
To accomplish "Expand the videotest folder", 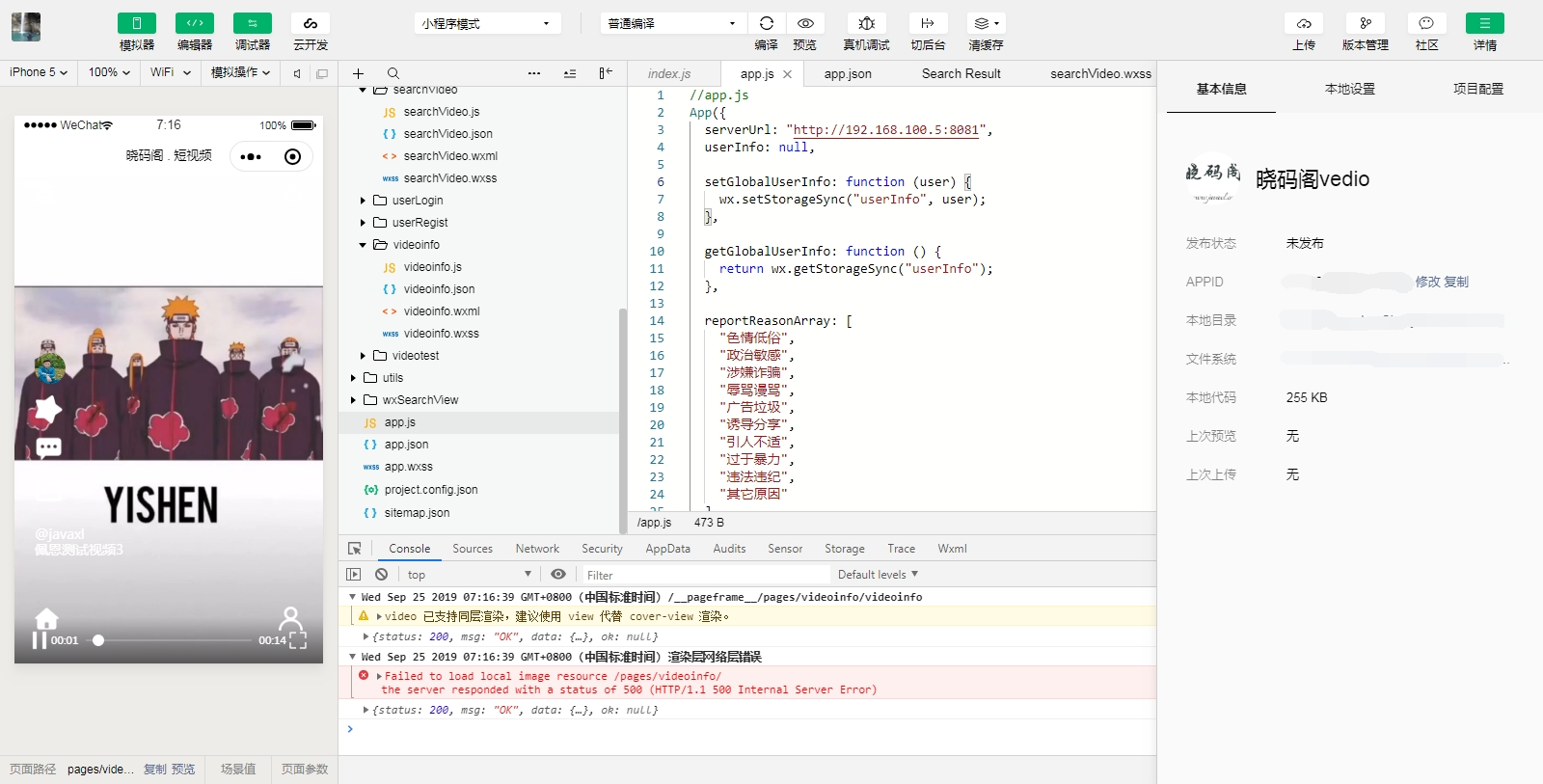I will click(x=363, y=356).
